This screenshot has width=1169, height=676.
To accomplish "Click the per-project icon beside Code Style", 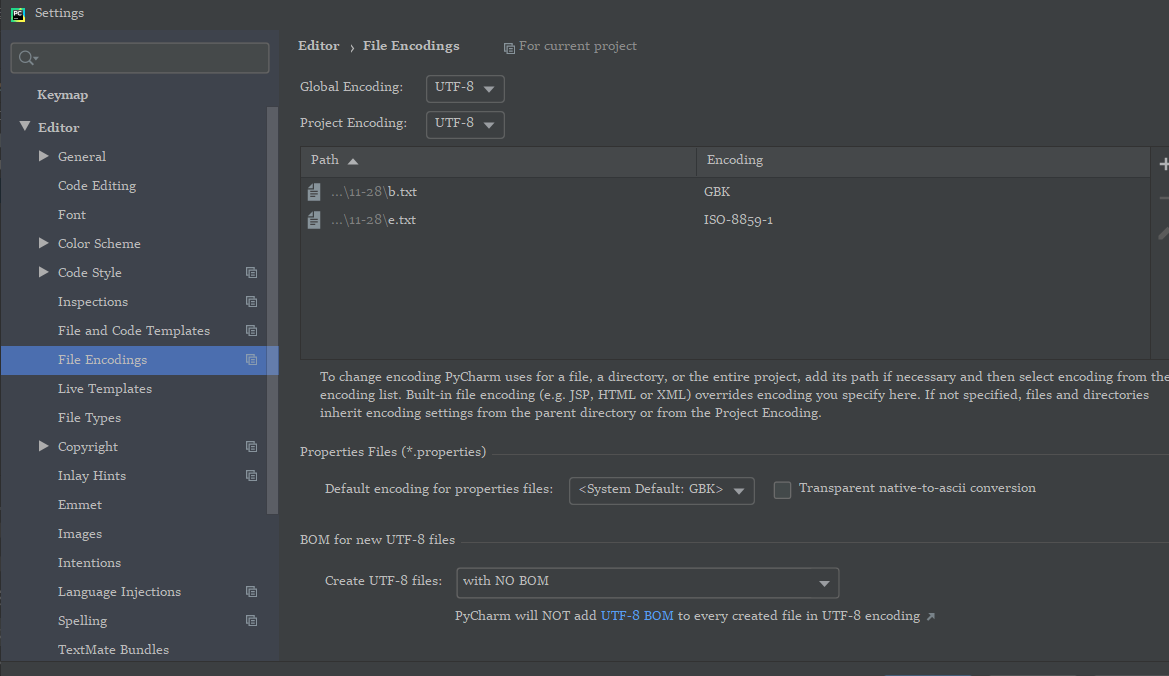I will [251, 272].
